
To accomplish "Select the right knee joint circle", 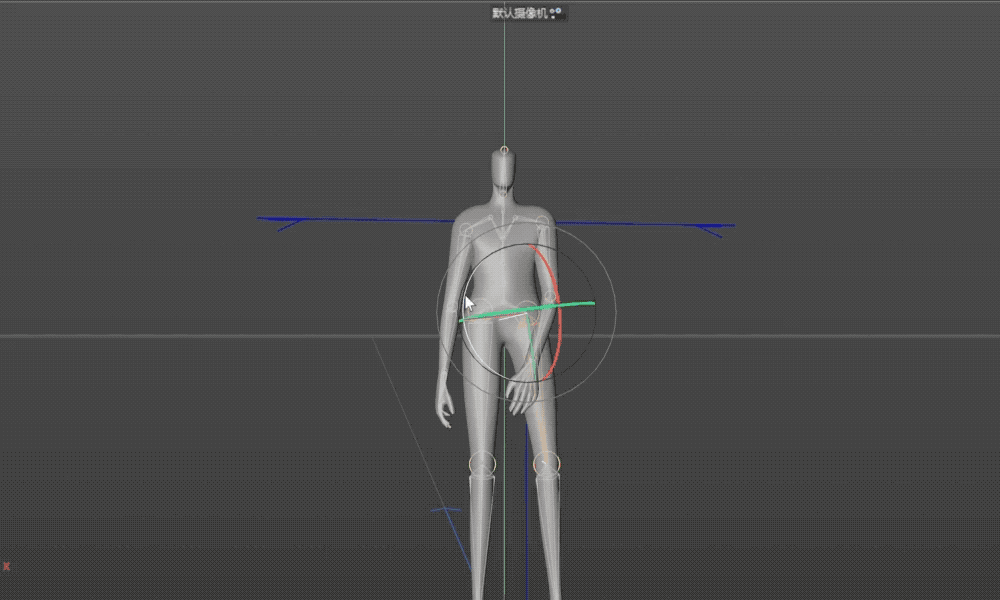I will tap(545, 463).
